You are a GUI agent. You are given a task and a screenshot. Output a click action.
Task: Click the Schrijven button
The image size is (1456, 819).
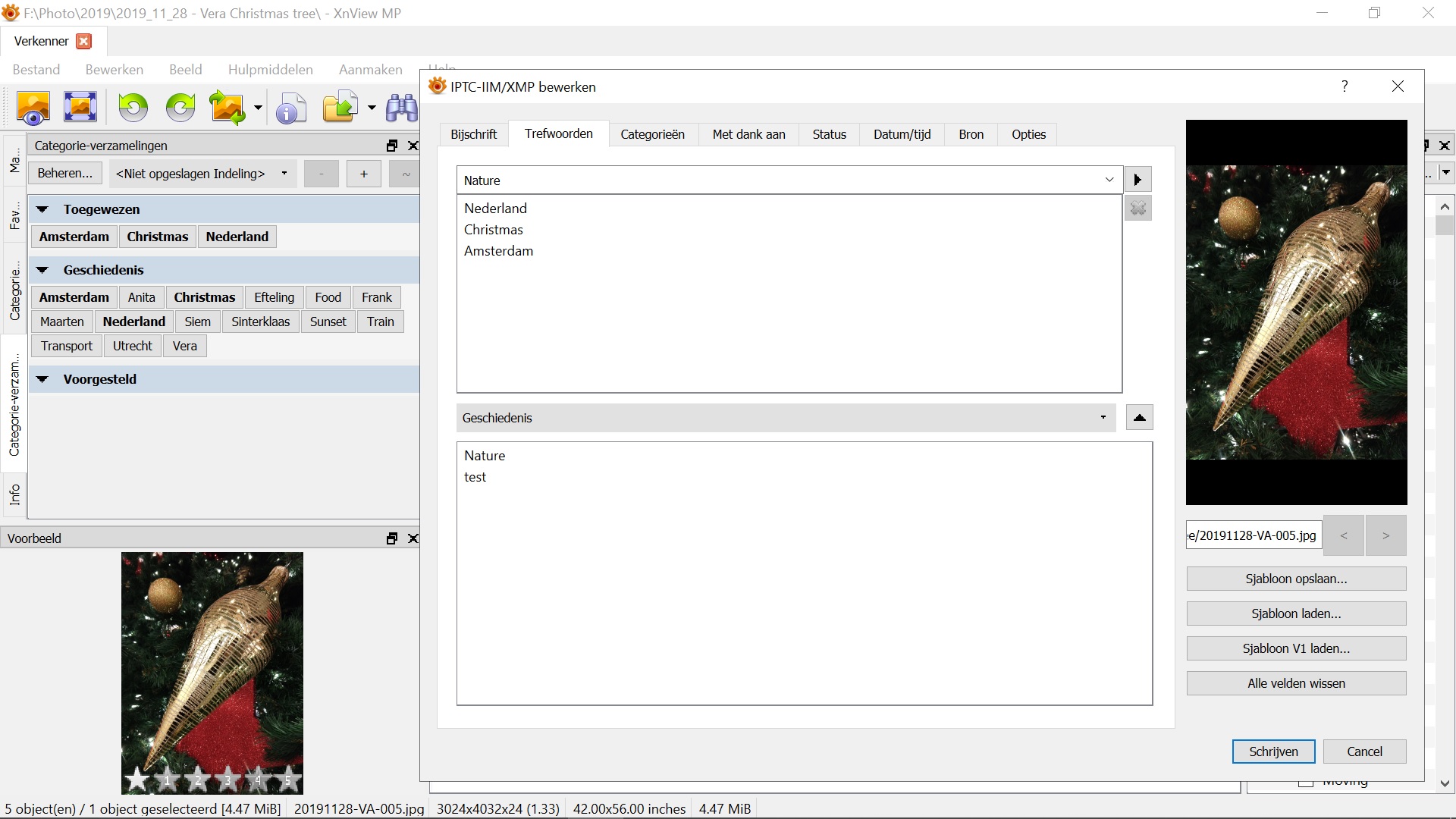pyautogui.click(x=1273, y=752)
